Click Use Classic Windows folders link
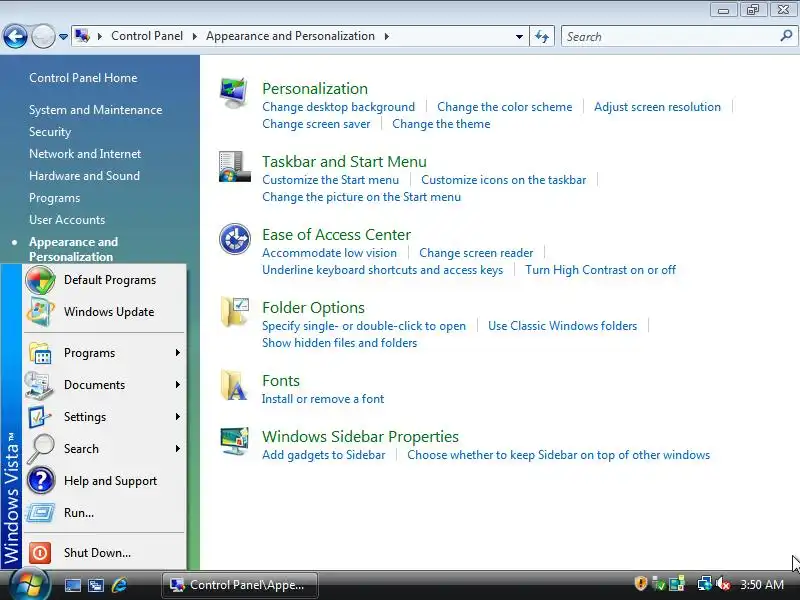 pos(562,326)
